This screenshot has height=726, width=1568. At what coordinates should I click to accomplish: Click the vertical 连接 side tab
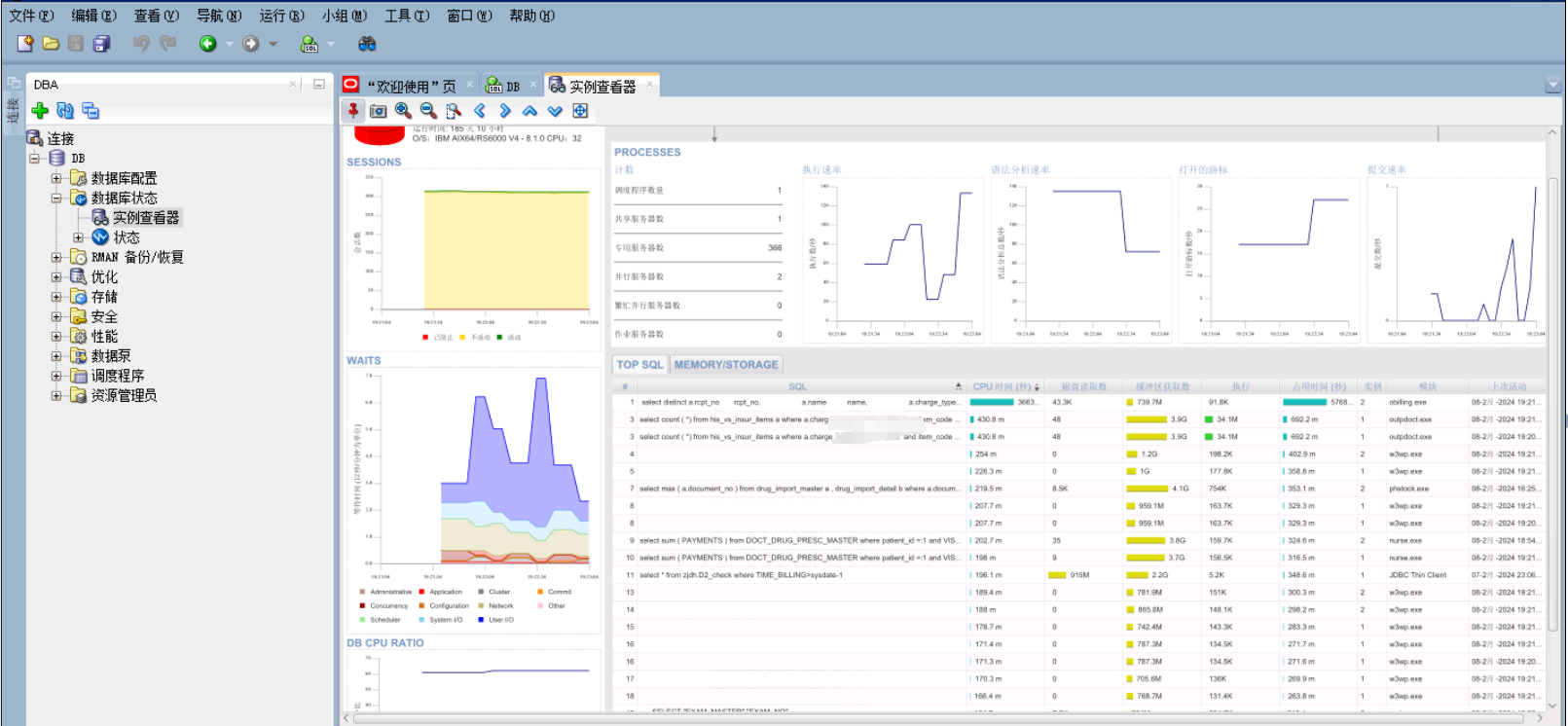[13, 110]
